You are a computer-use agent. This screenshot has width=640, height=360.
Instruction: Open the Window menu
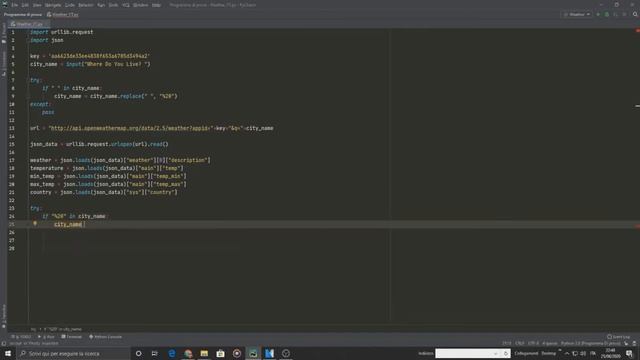(140, 5)
